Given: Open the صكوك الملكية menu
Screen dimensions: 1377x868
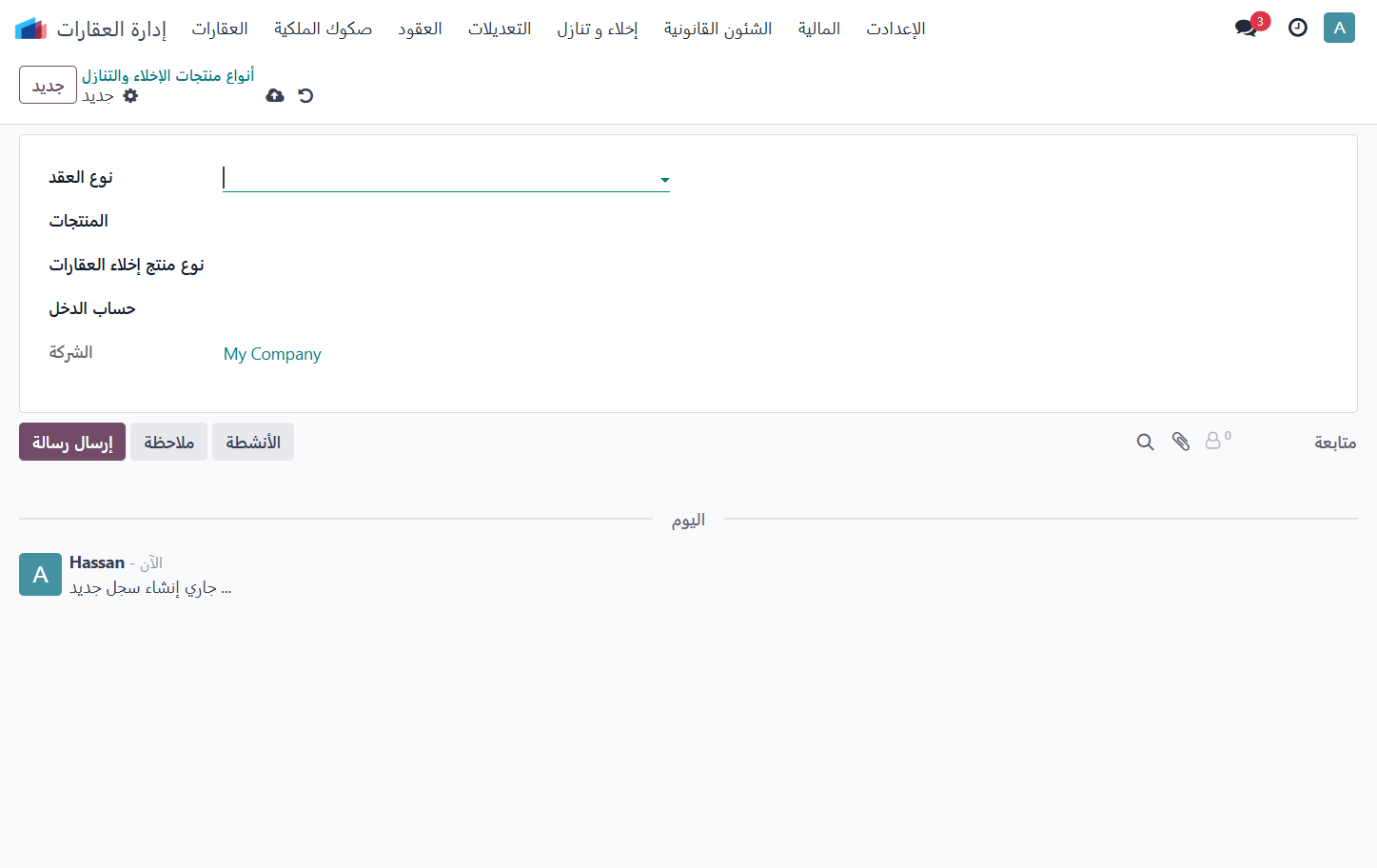Looking at the screenshot, I should [323, 29].
